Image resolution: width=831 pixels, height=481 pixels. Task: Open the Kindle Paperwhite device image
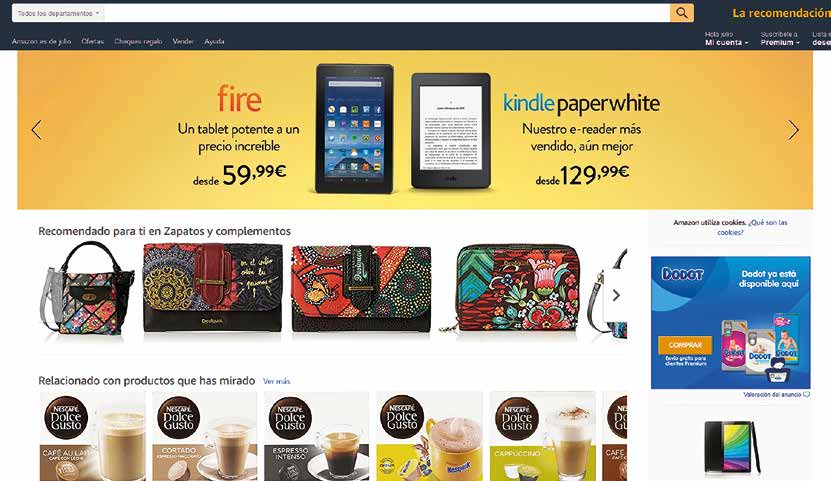click(451, 131)
